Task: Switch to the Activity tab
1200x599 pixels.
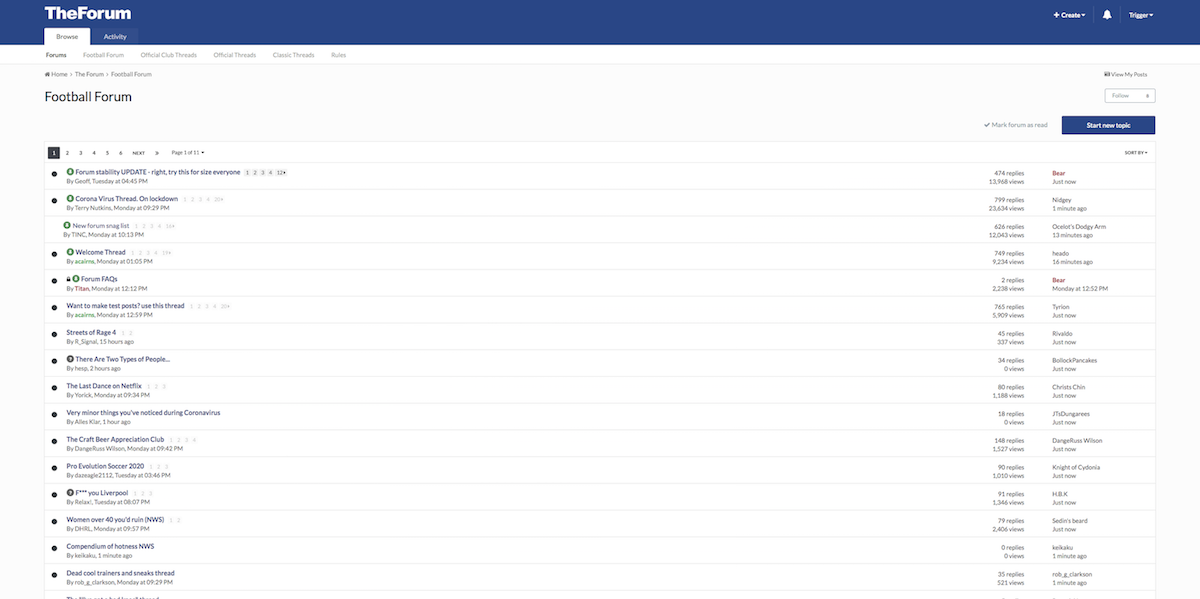Action: (x=114, y=36)
